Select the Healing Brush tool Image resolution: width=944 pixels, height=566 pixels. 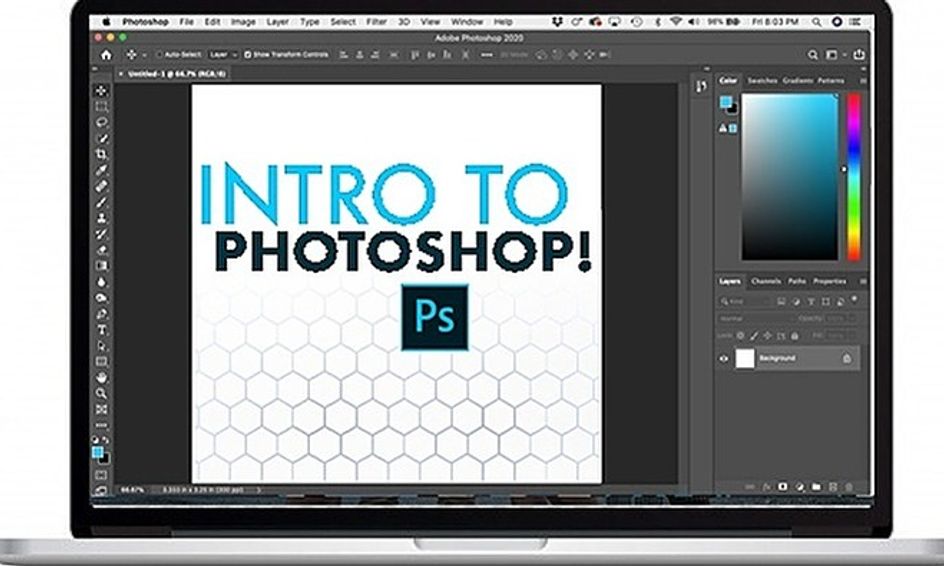pos(101,186)
